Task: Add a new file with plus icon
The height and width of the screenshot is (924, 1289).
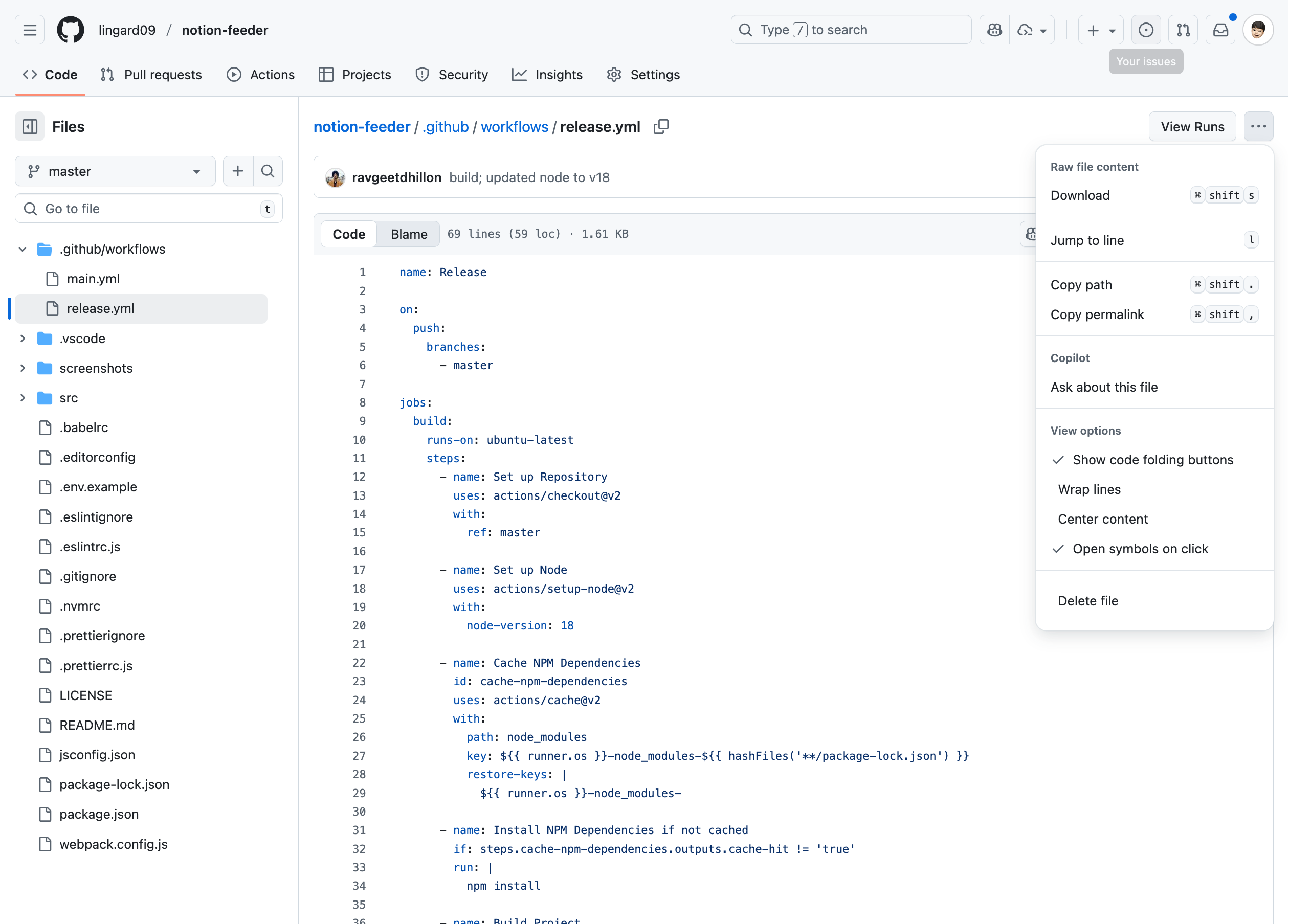Action: (237, 171)
